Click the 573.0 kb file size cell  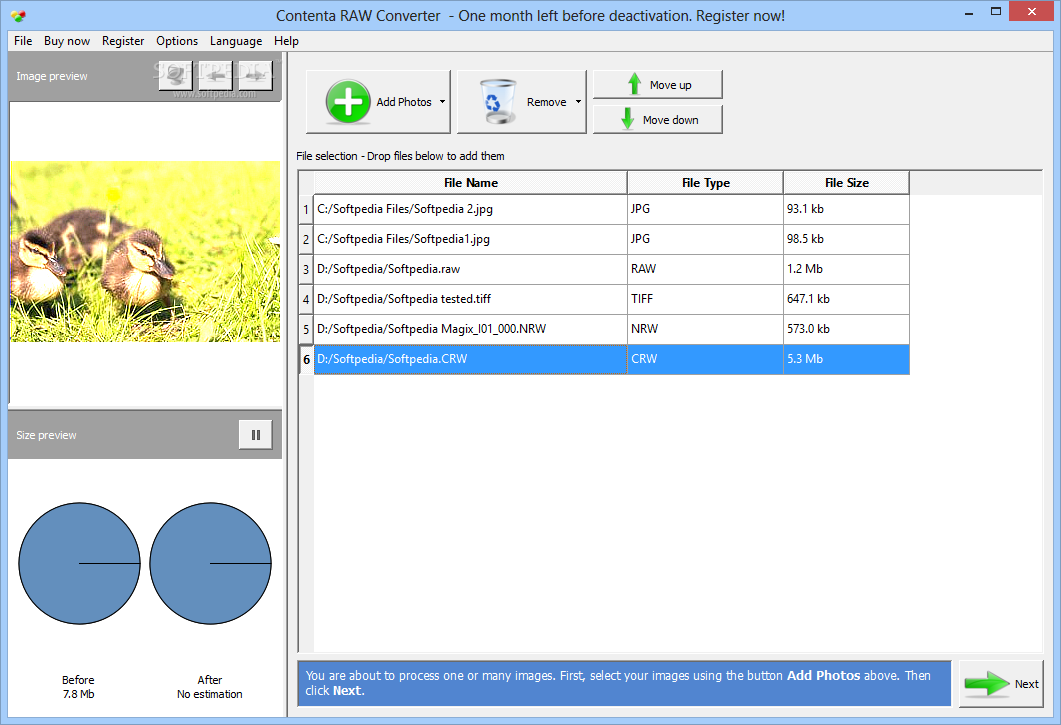click(x=846, y=329)
